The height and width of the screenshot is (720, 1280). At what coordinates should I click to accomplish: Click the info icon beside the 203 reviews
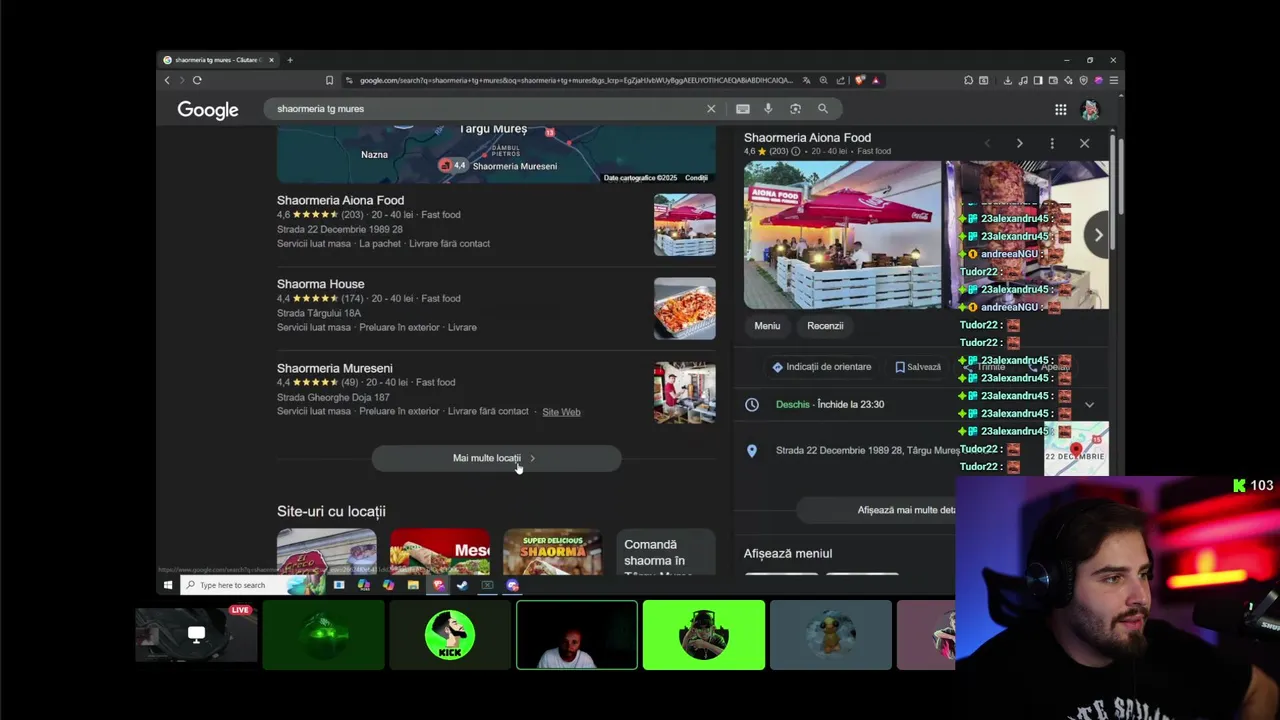pyautogui.click(x=796, y=151)
